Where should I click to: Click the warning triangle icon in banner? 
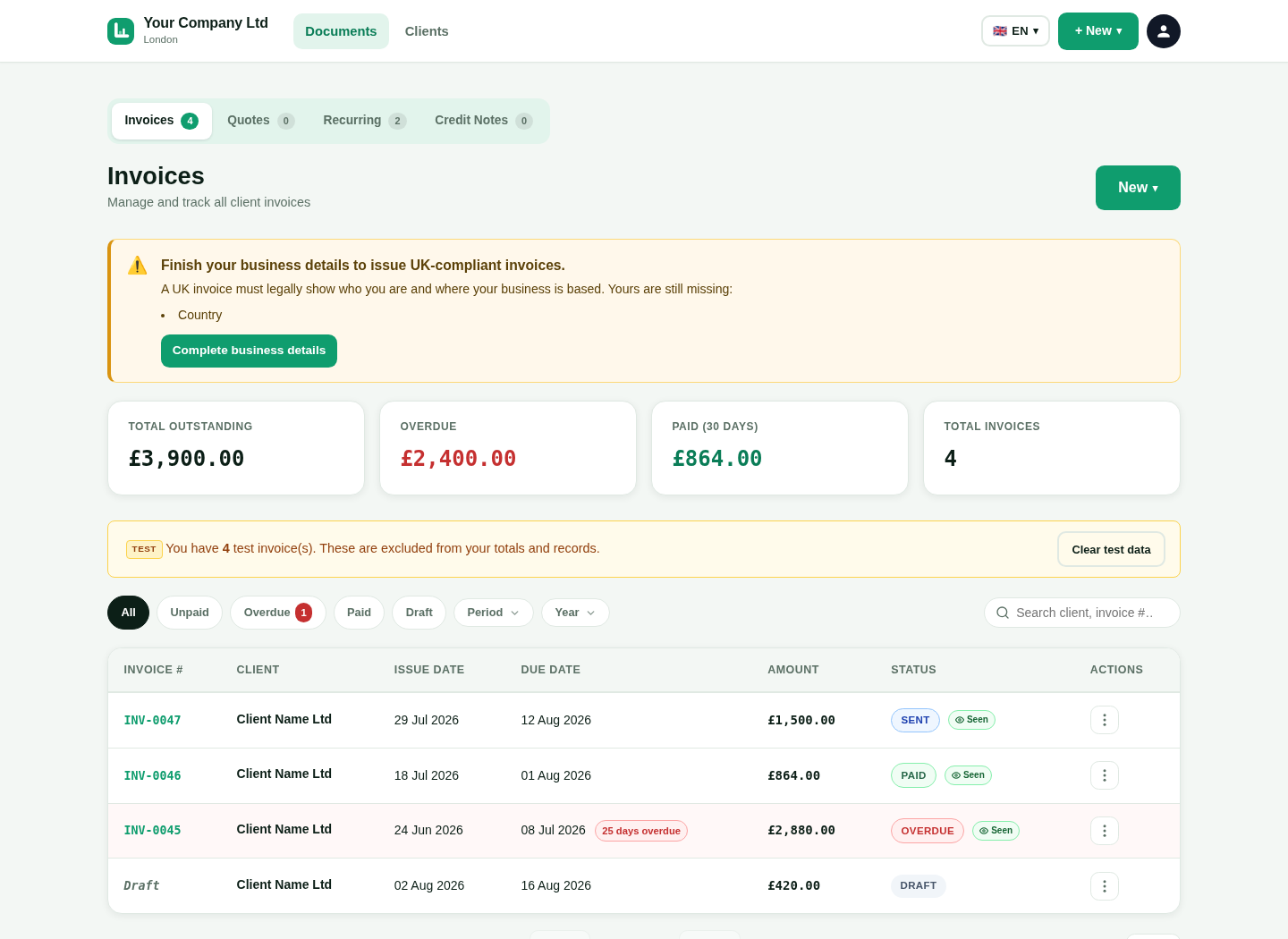[x=137, y=266]
